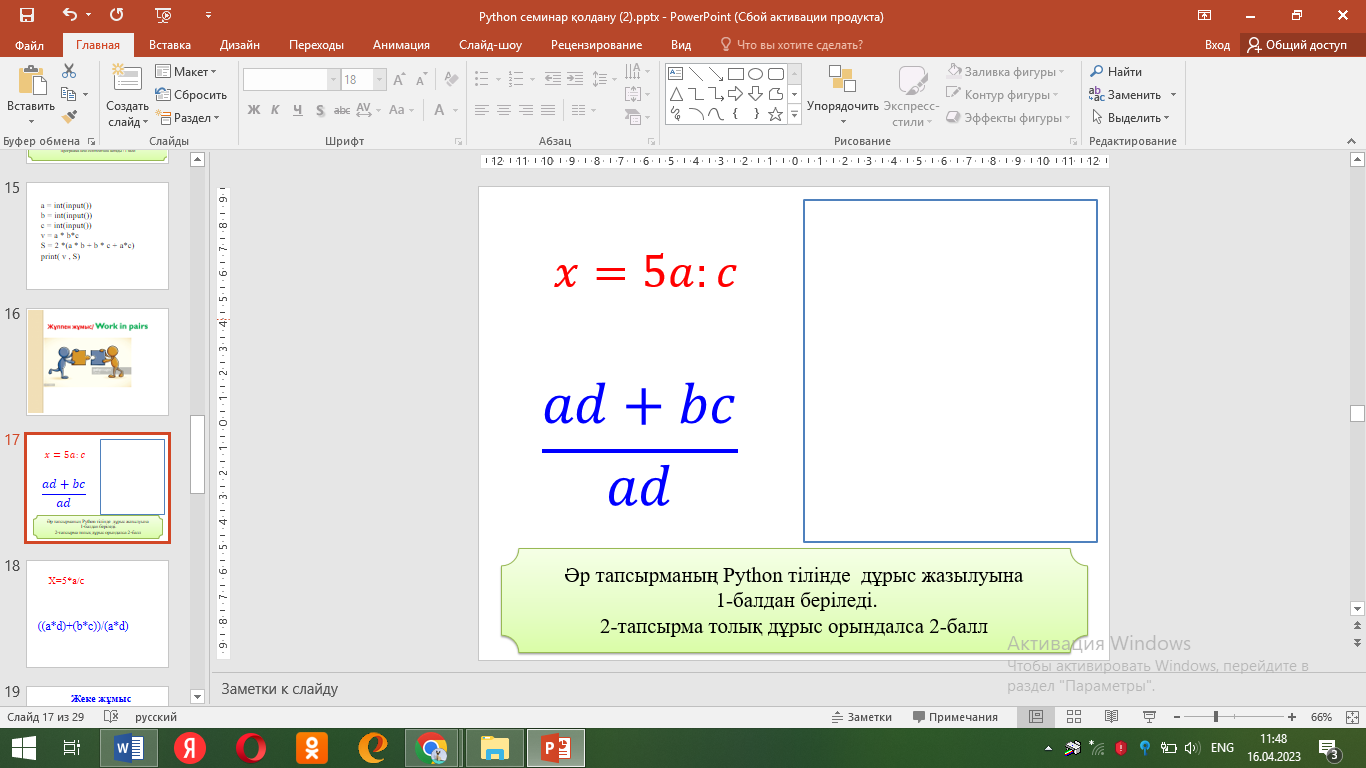
Task: Toggle the Примечания comments pane
Action: point(955,717)
